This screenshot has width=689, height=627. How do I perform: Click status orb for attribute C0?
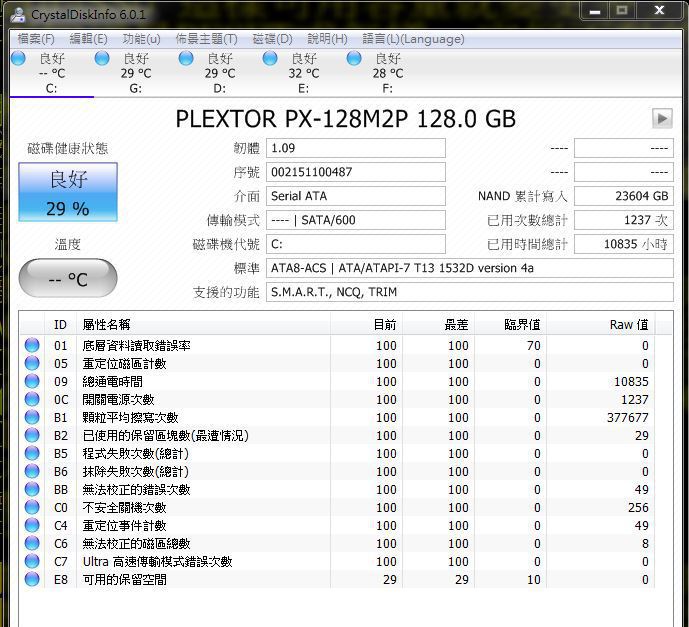click(x=32, y=507)
